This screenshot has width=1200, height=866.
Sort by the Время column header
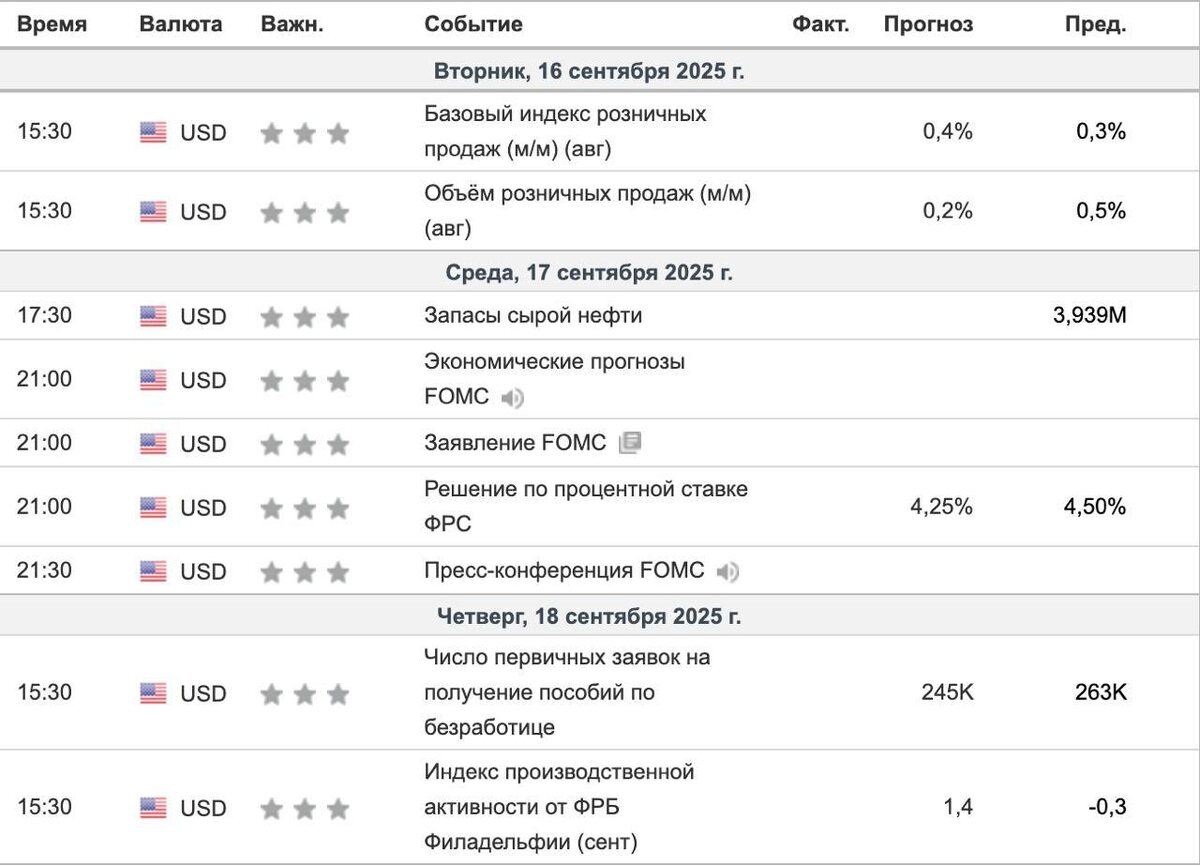[x=52, y=25]
